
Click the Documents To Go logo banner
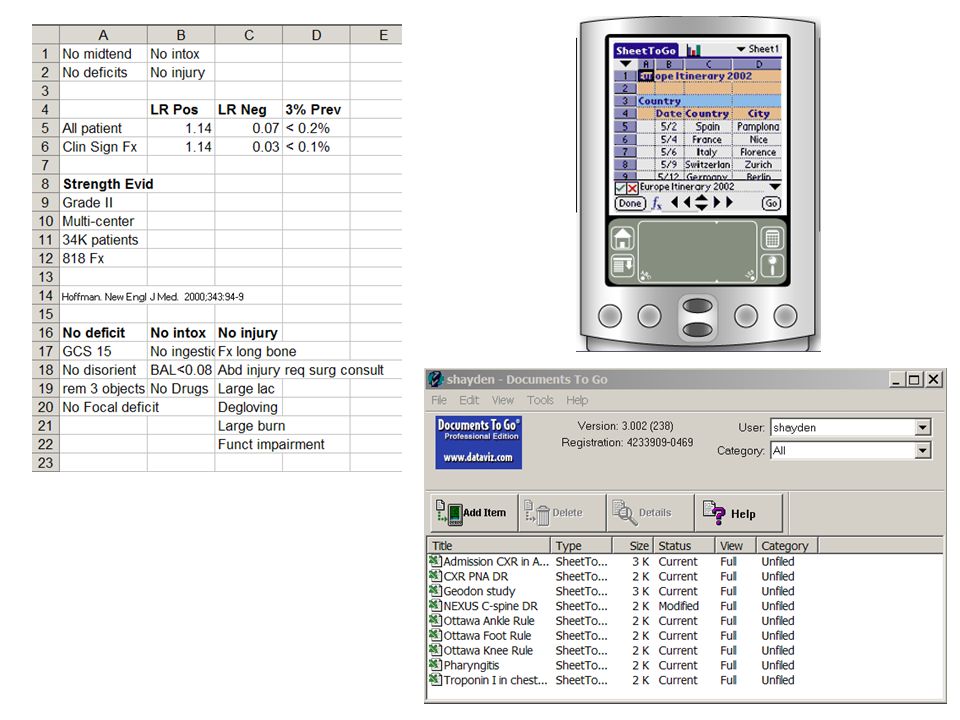pos(478,443)
